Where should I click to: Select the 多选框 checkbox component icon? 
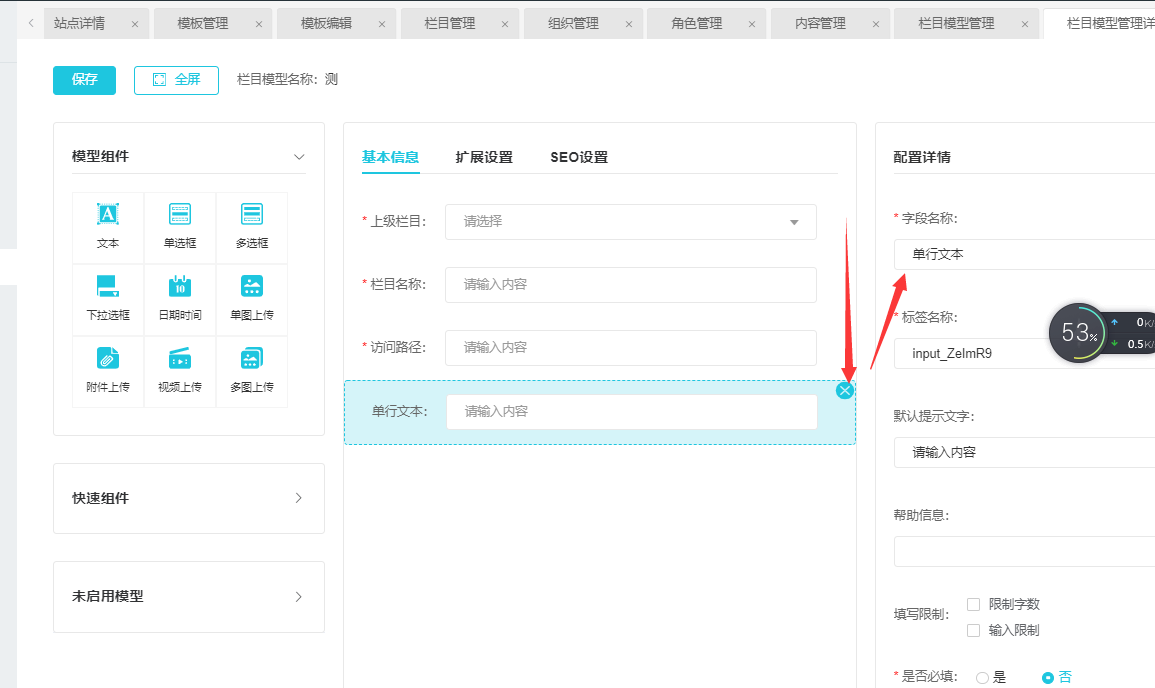[252, 214]
